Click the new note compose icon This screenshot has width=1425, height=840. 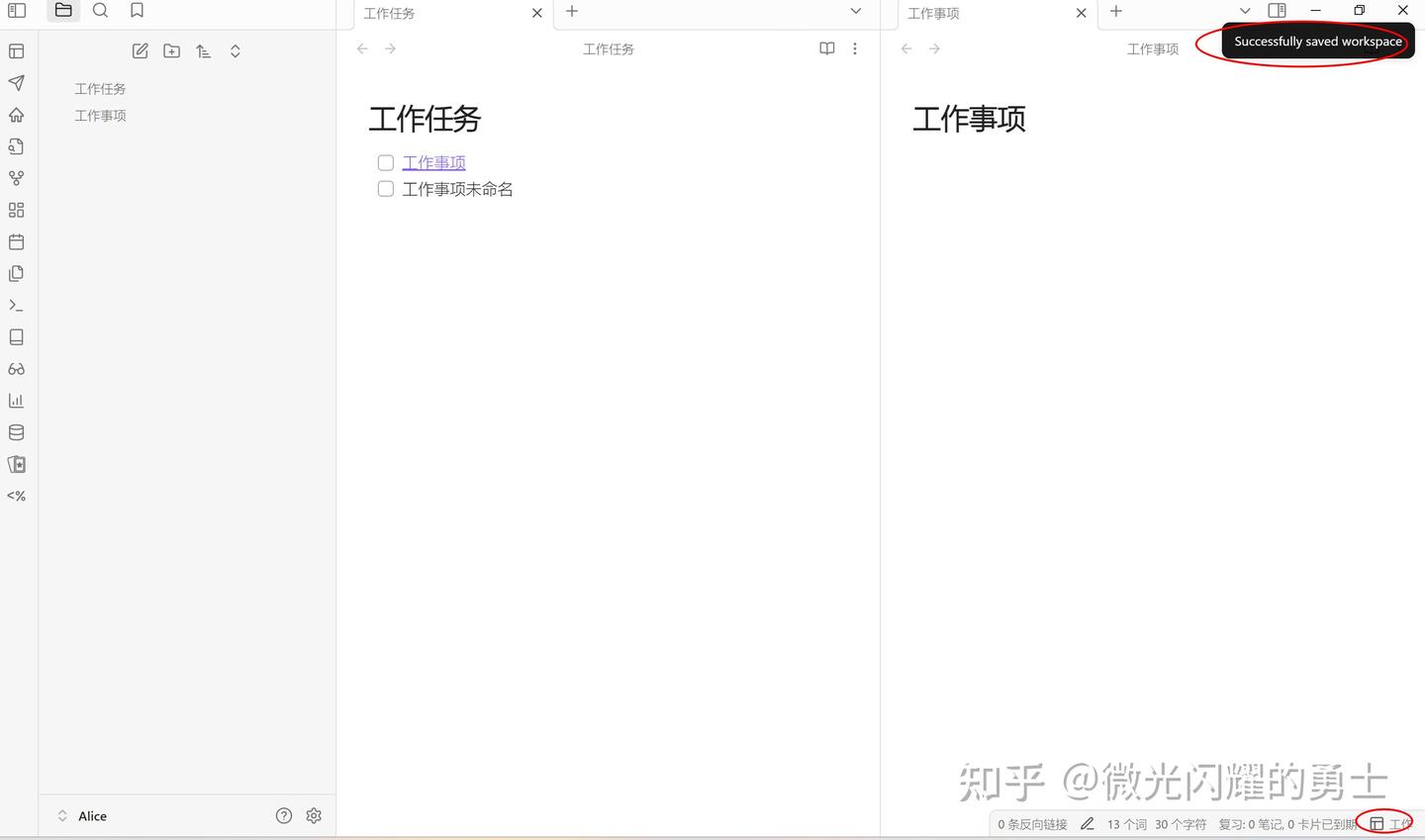tap(140, 50)
